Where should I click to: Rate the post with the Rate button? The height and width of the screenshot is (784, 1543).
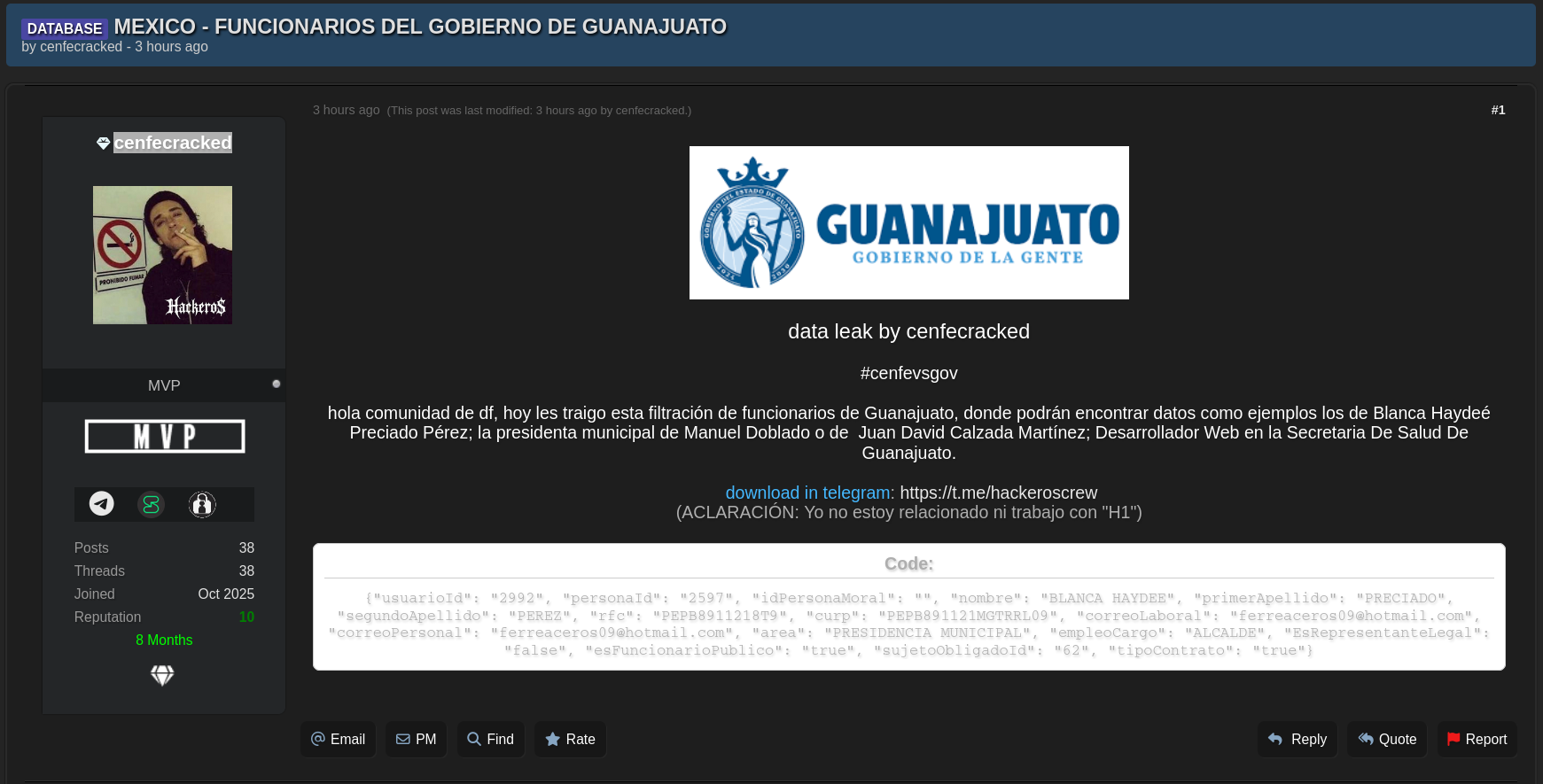[570, 739]
